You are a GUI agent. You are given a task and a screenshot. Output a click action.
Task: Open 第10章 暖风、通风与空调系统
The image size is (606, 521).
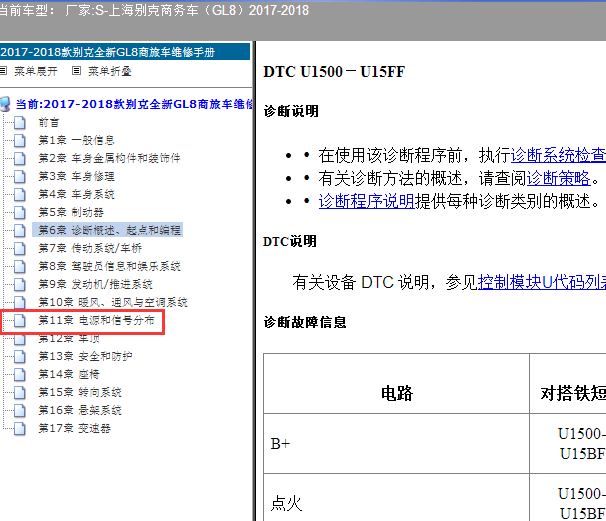112,302
